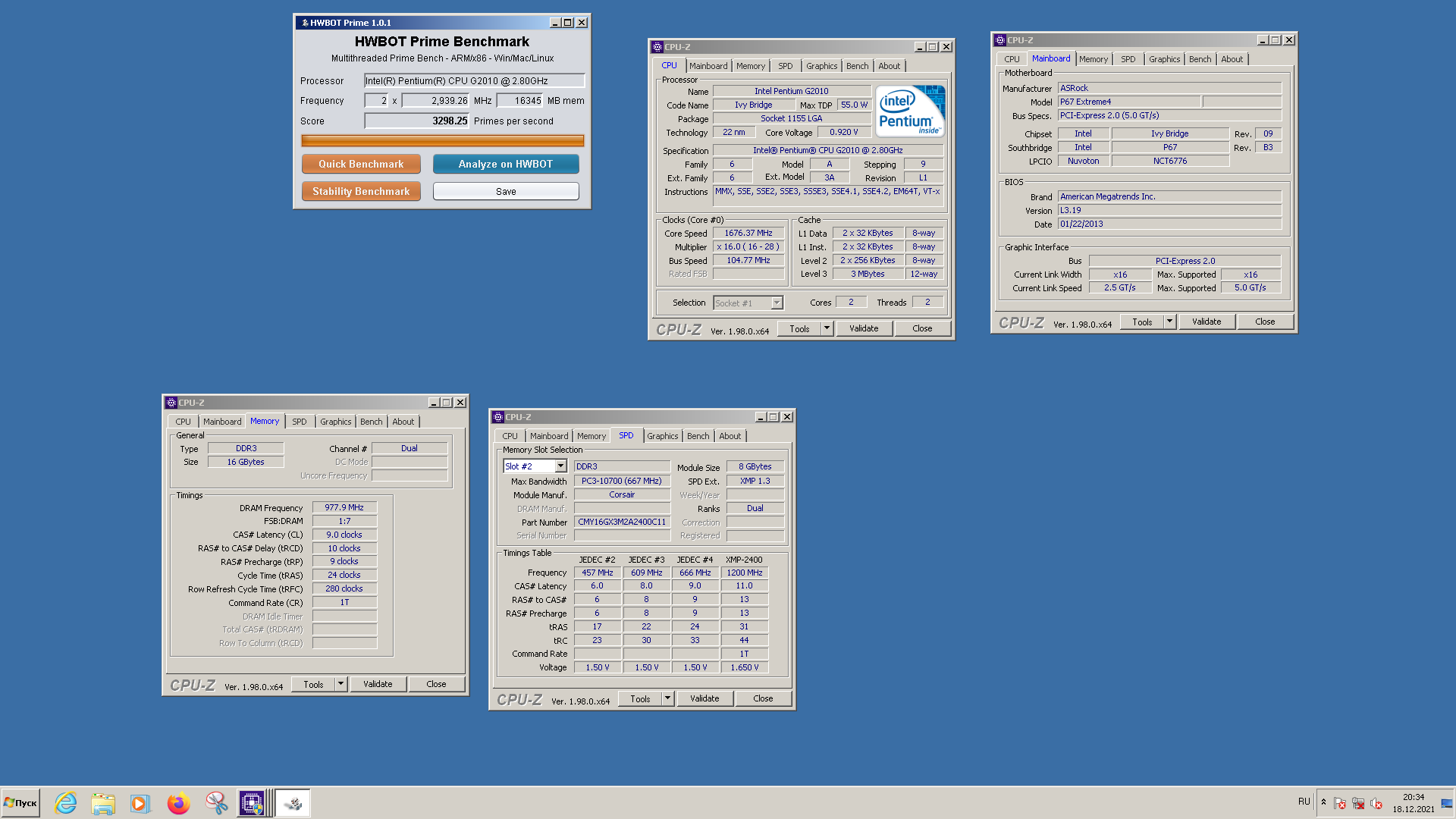This screenshot has width=1456, height=819.
Task: Click the taskbar clock showing 20:34
Action: 1414,797
